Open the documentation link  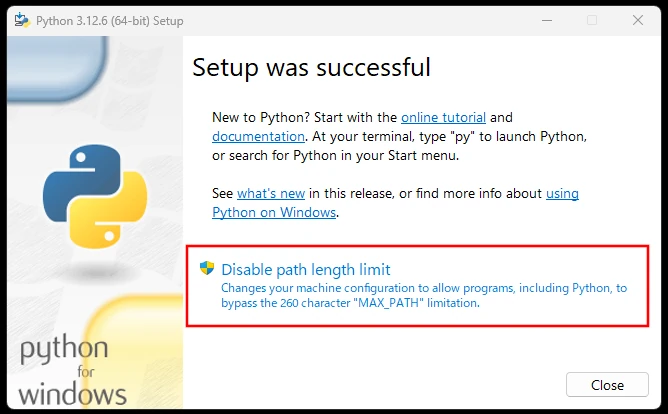coord(258,136)
